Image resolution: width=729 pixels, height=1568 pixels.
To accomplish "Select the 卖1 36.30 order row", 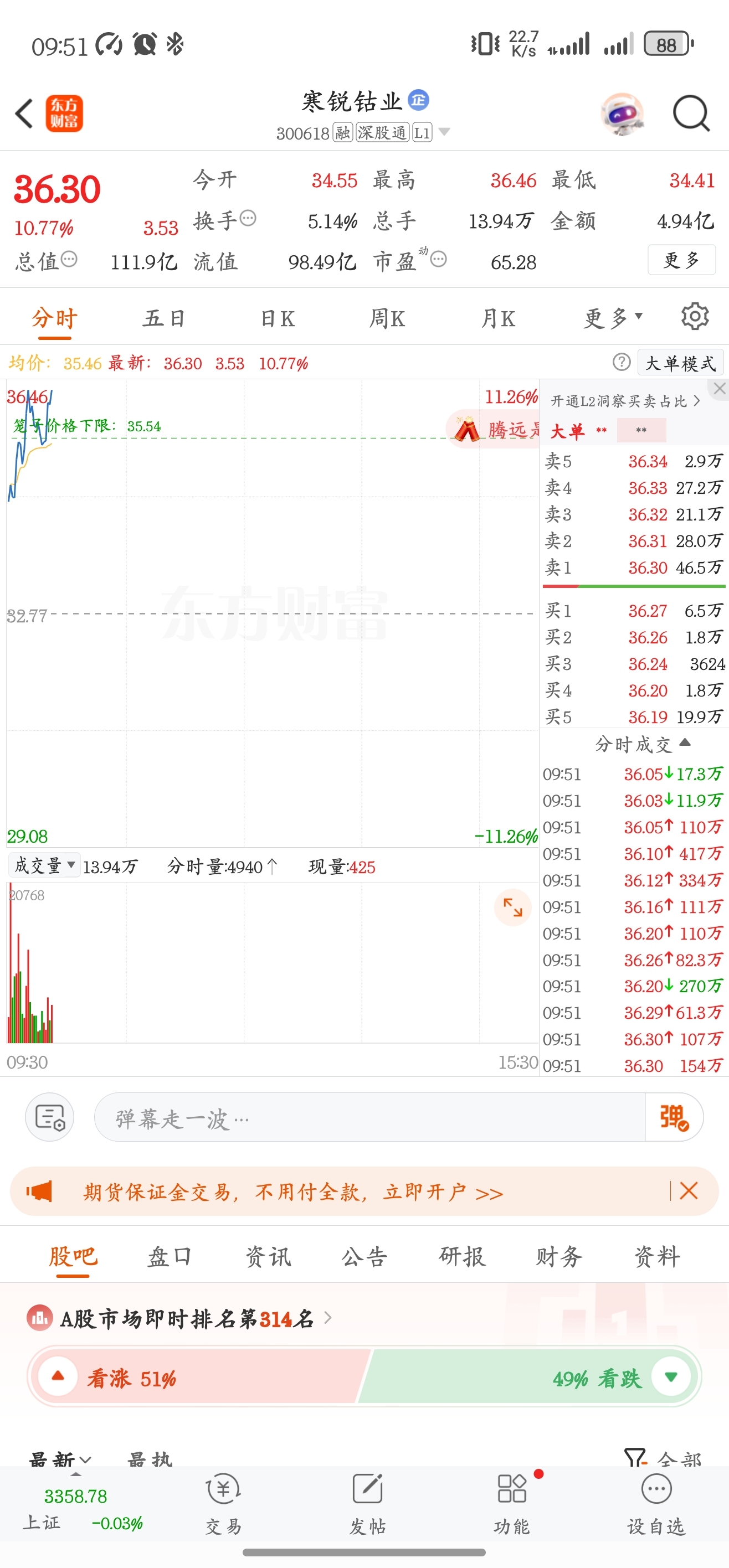I will (633, 568).
